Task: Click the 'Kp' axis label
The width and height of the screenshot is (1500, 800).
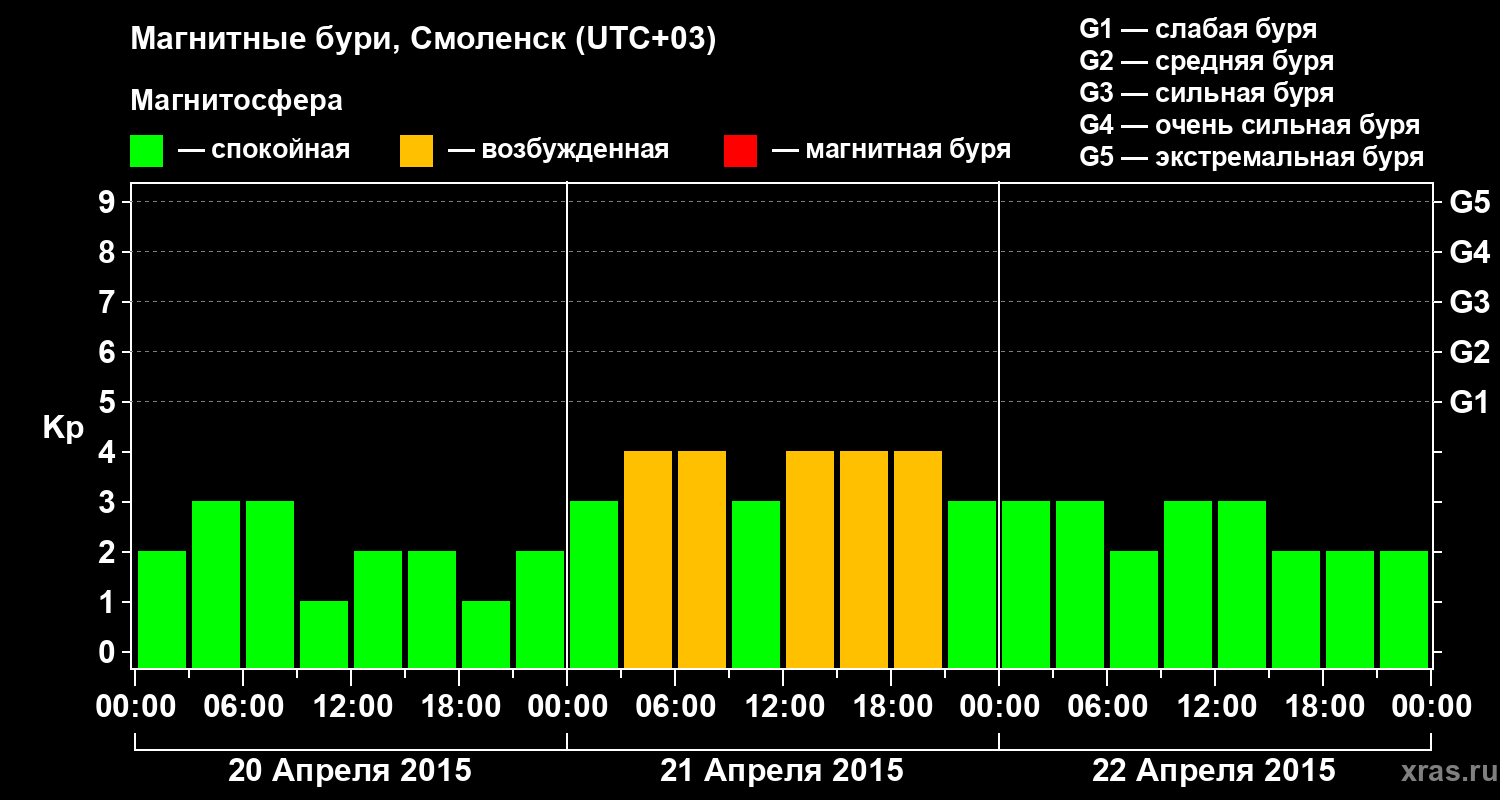Action: tap(63, 428)
